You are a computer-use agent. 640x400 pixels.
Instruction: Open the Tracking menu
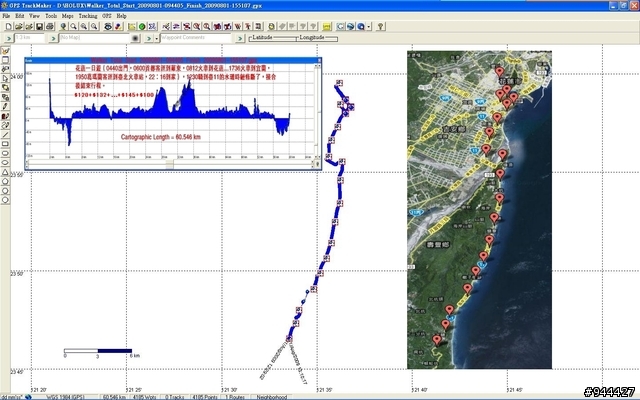point(88,16)
